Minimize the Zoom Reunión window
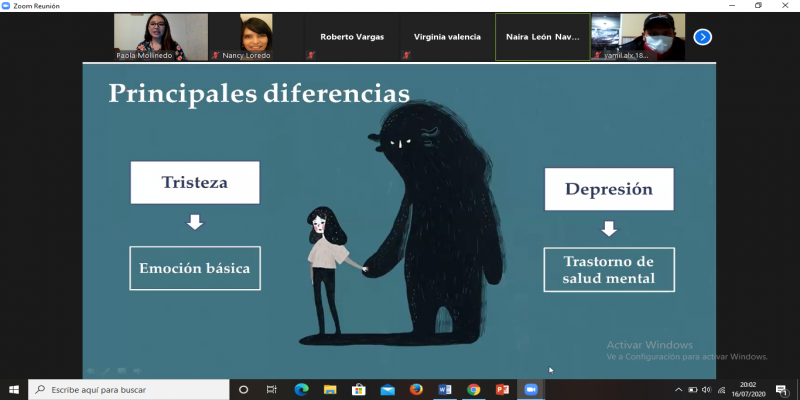800x400 pixels. point(732,6)
